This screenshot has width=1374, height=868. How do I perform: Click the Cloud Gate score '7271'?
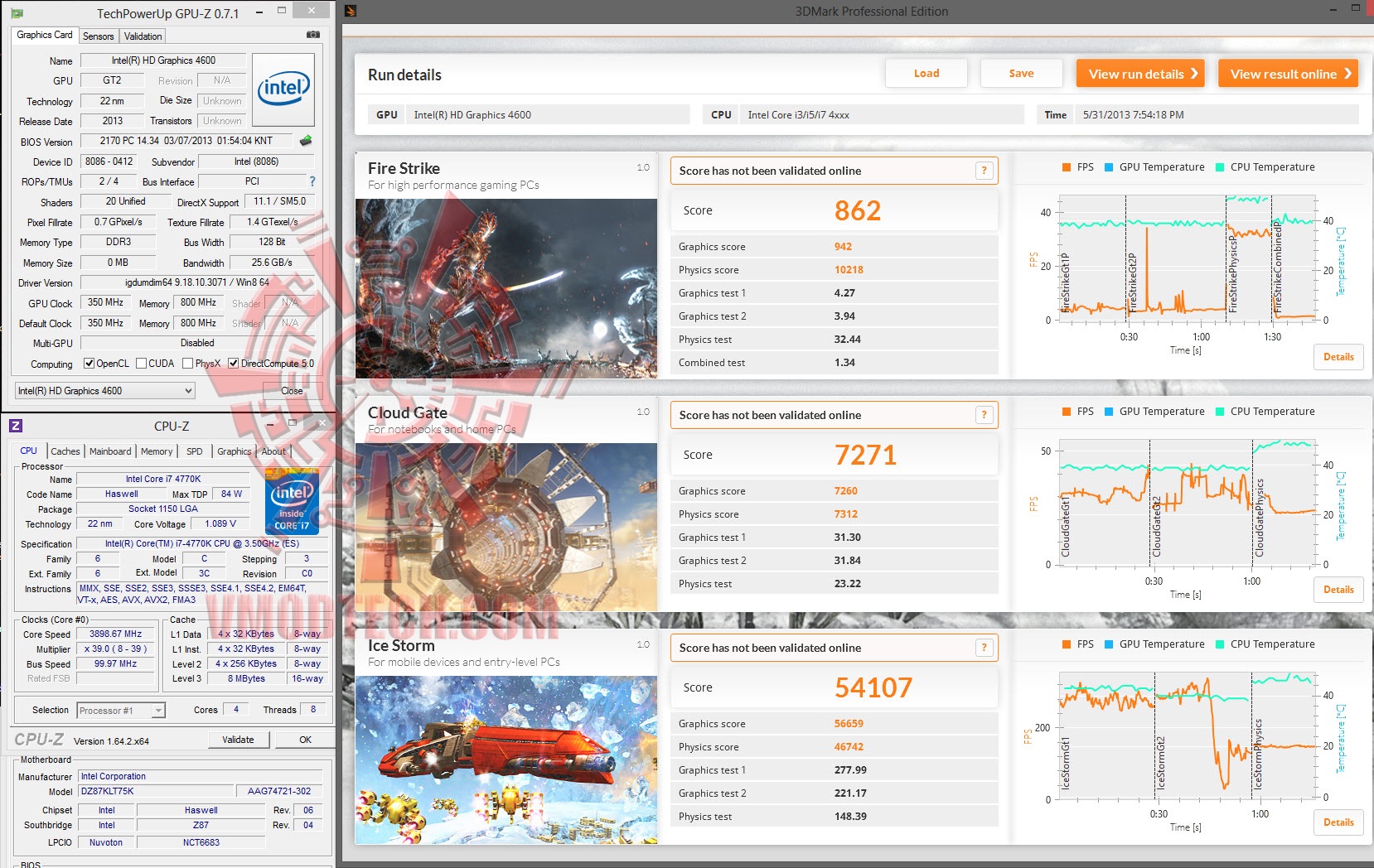(x=865, y=455)
